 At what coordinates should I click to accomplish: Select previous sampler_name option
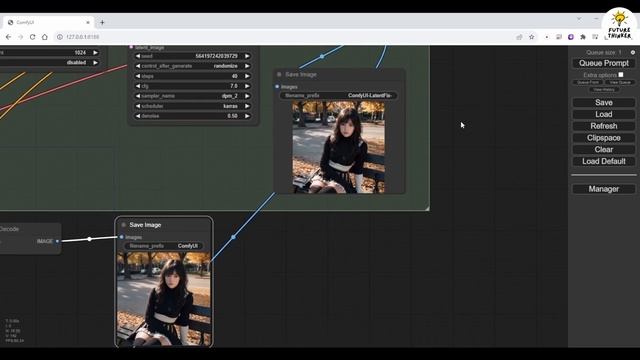coord(138,96)
